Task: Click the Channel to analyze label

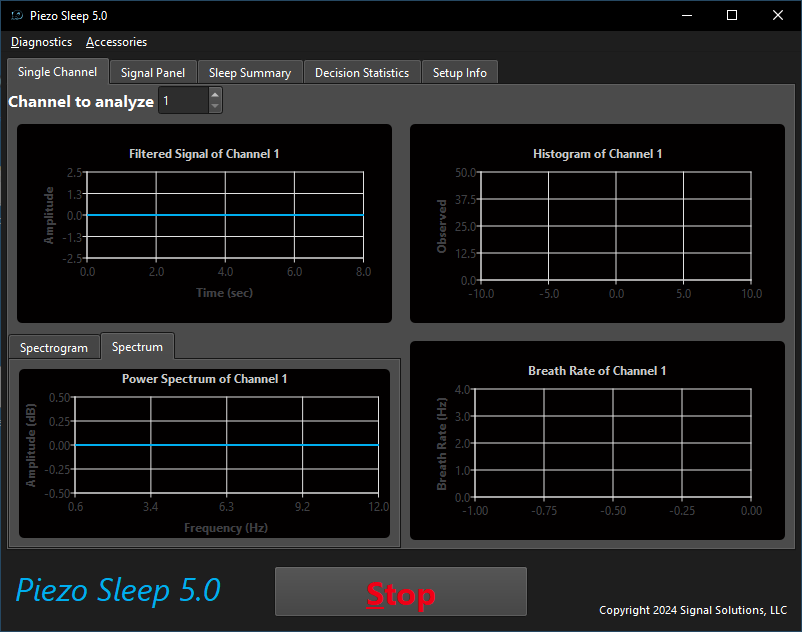Action: tap(81, 102)
